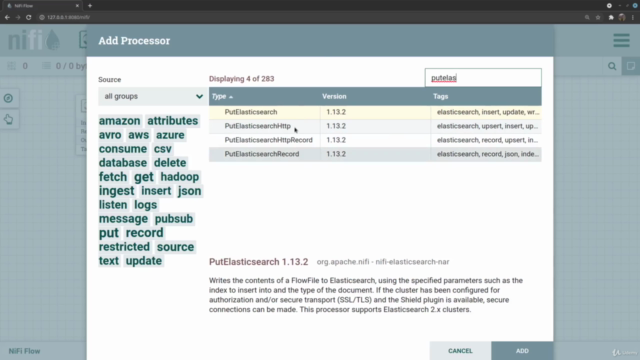The image size is (640, 360).
Task: Filter by the azure tag
Action: (170, 135)
